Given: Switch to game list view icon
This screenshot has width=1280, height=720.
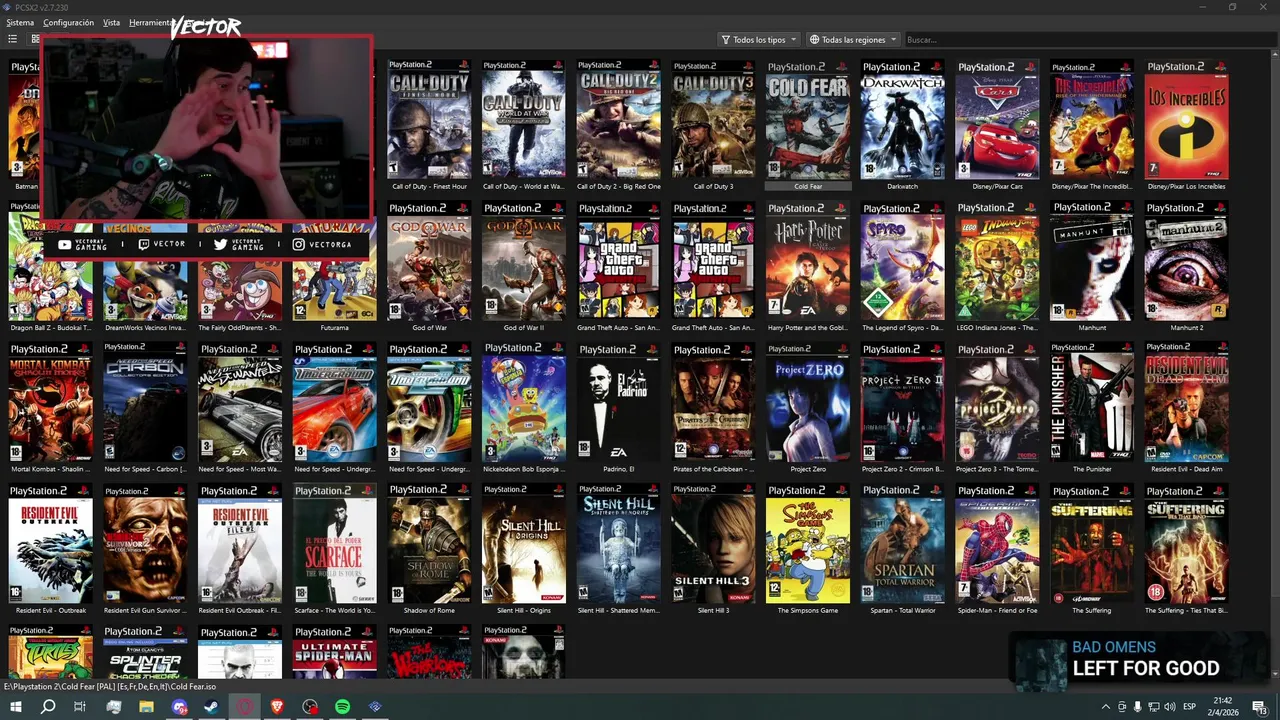Looking at the screenshot, I should 12,40.
